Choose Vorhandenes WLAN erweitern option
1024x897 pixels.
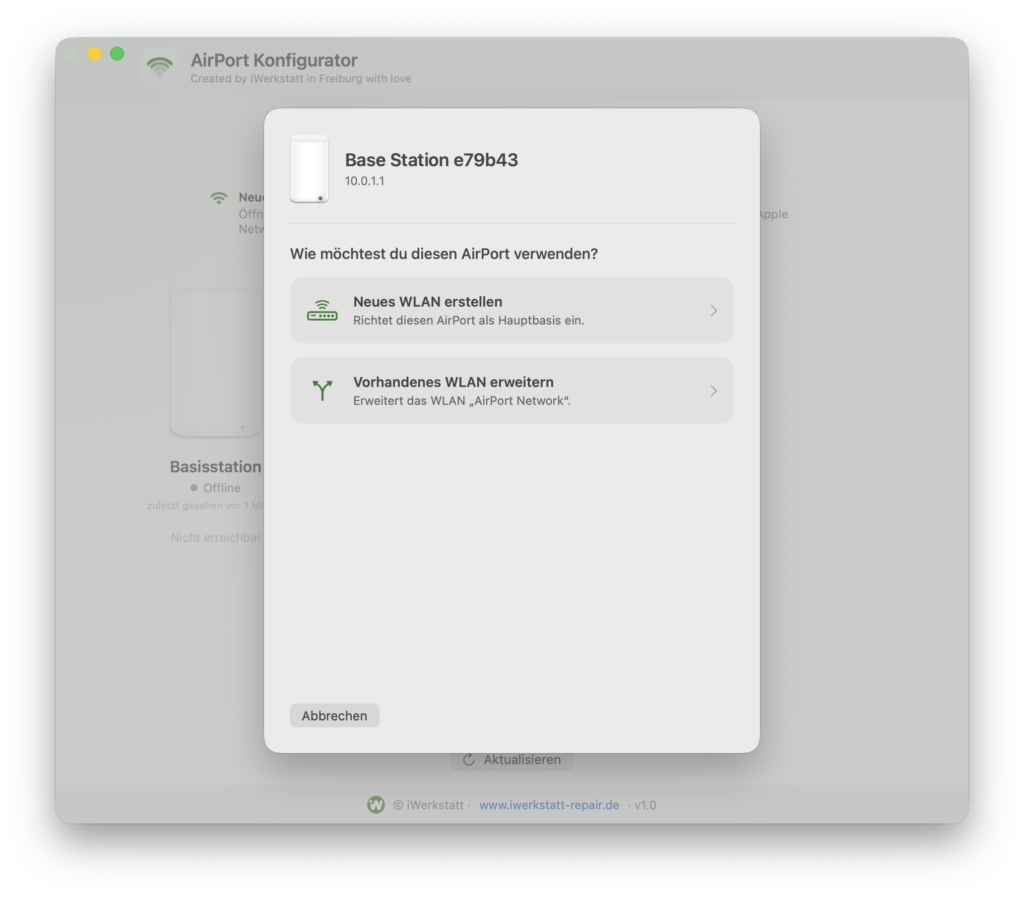(x=511, y=390)
